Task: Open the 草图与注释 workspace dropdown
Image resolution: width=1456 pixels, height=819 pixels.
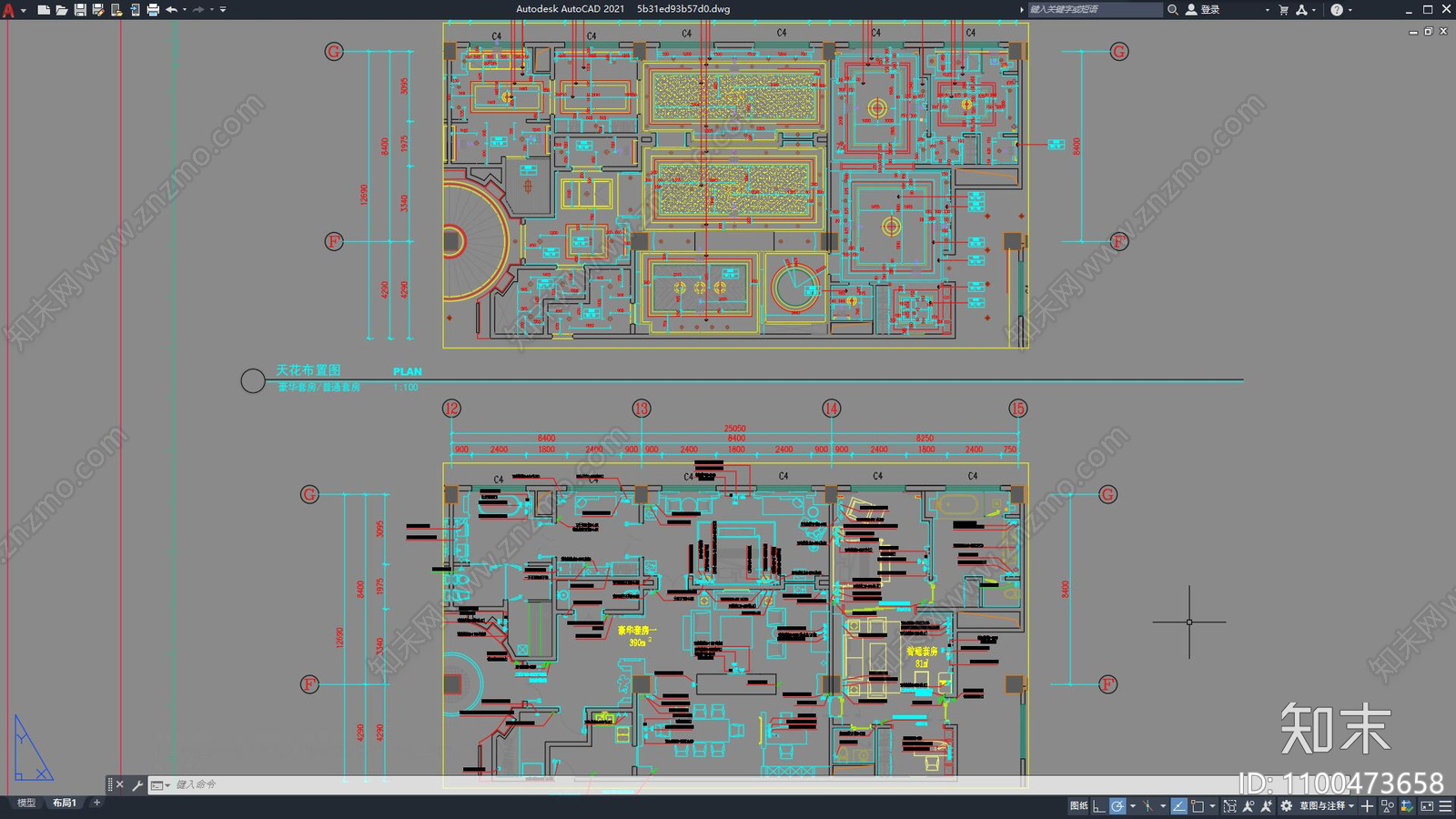Action: (x=1328, y=806)
